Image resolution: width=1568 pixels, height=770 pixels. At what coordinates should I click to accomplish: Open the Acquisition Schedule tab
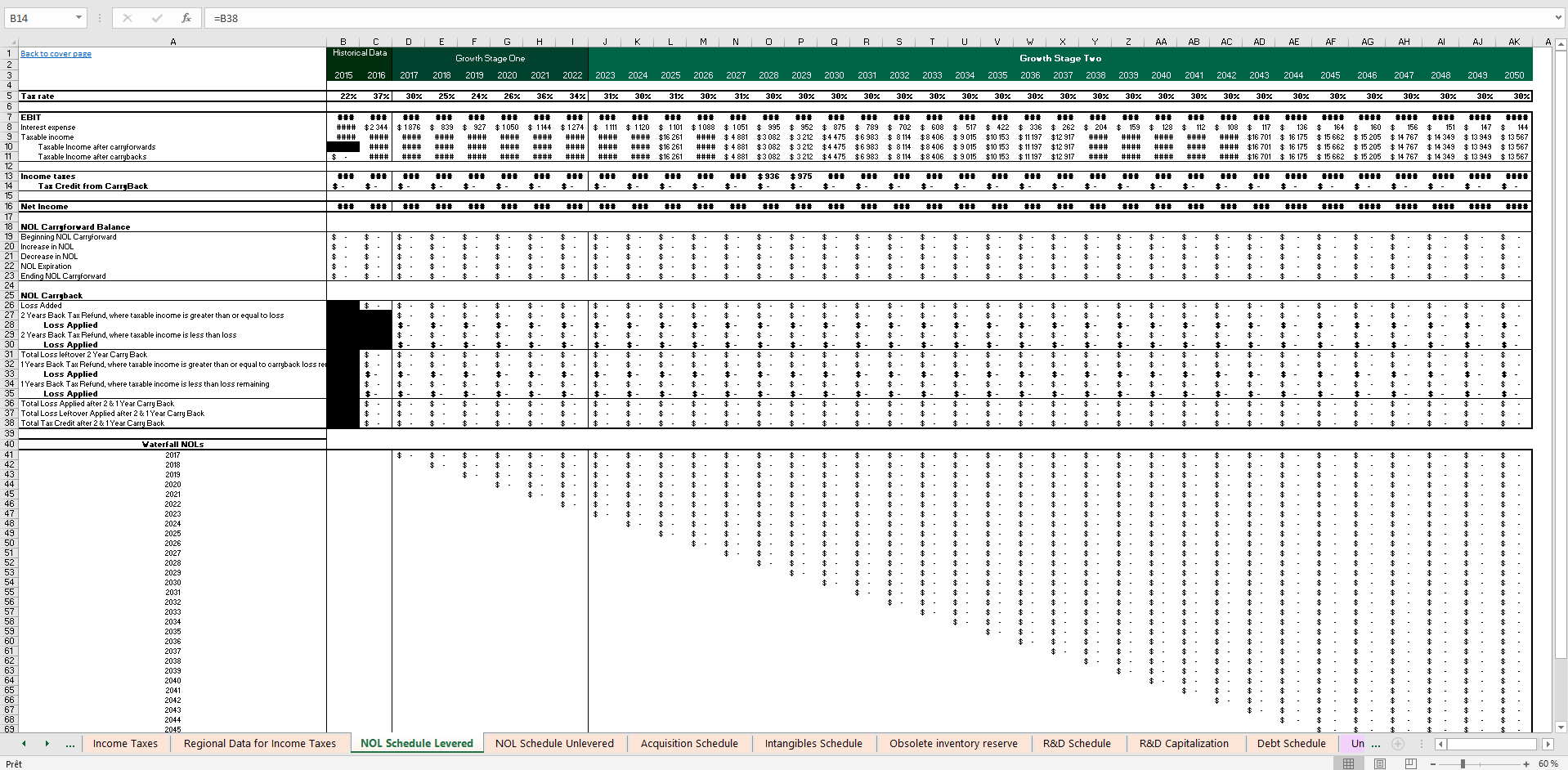tap(689, 743)
